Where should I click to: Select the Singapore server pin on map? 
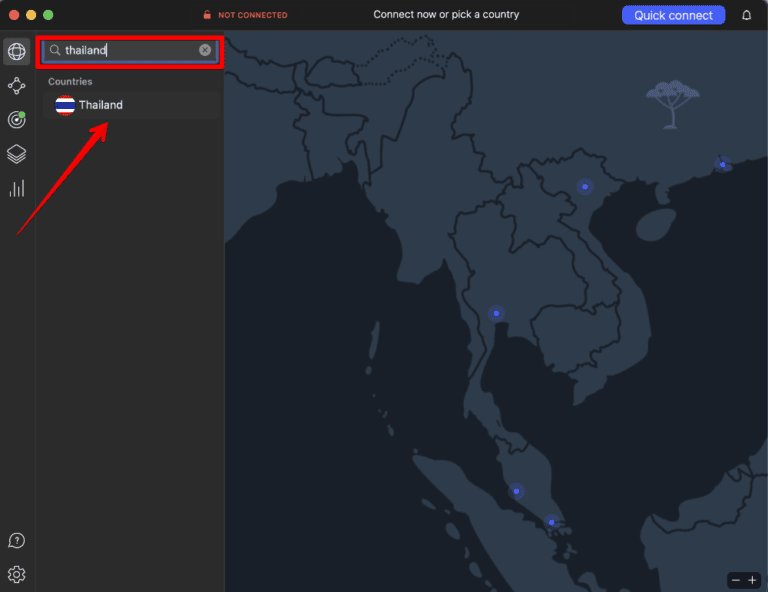pyautogui.click(x=551, y=521)
